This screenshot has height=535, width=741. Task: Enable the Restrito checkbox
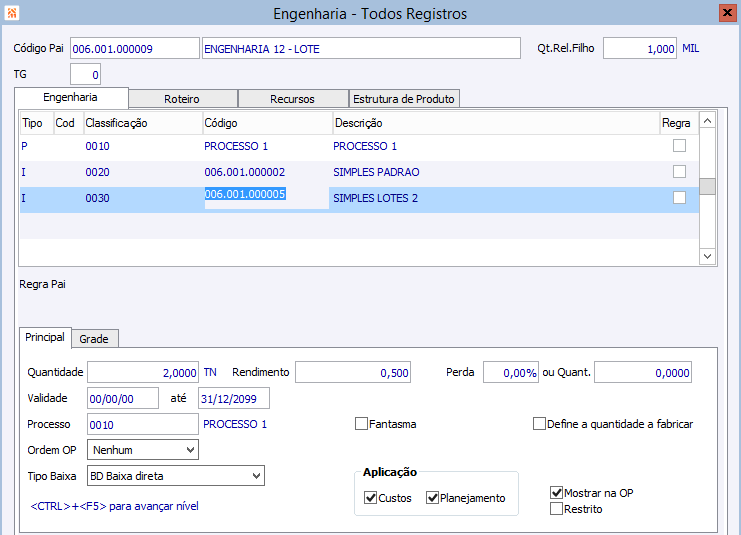[x=557, y=509]
